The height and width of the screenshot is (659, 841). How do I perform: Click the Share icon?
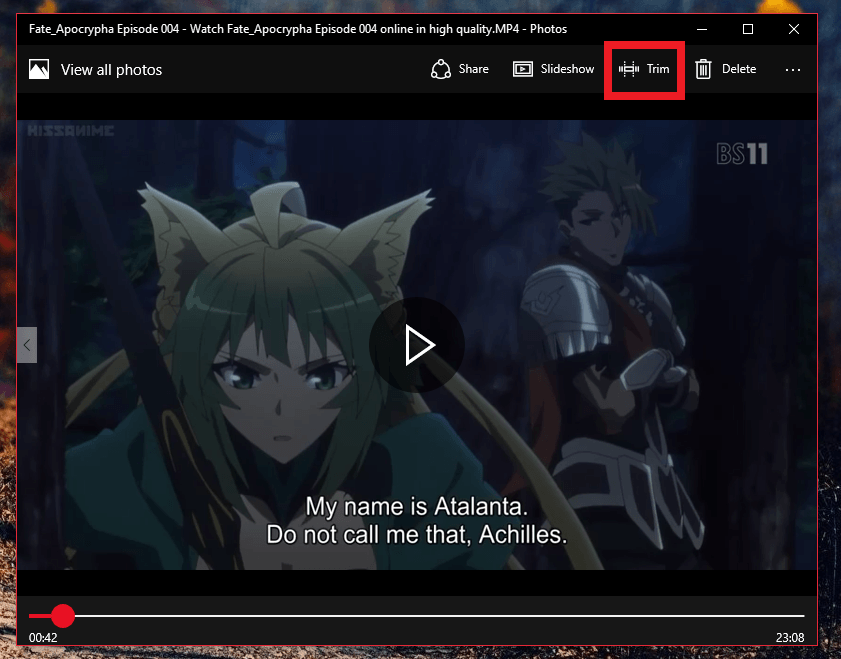440,69
